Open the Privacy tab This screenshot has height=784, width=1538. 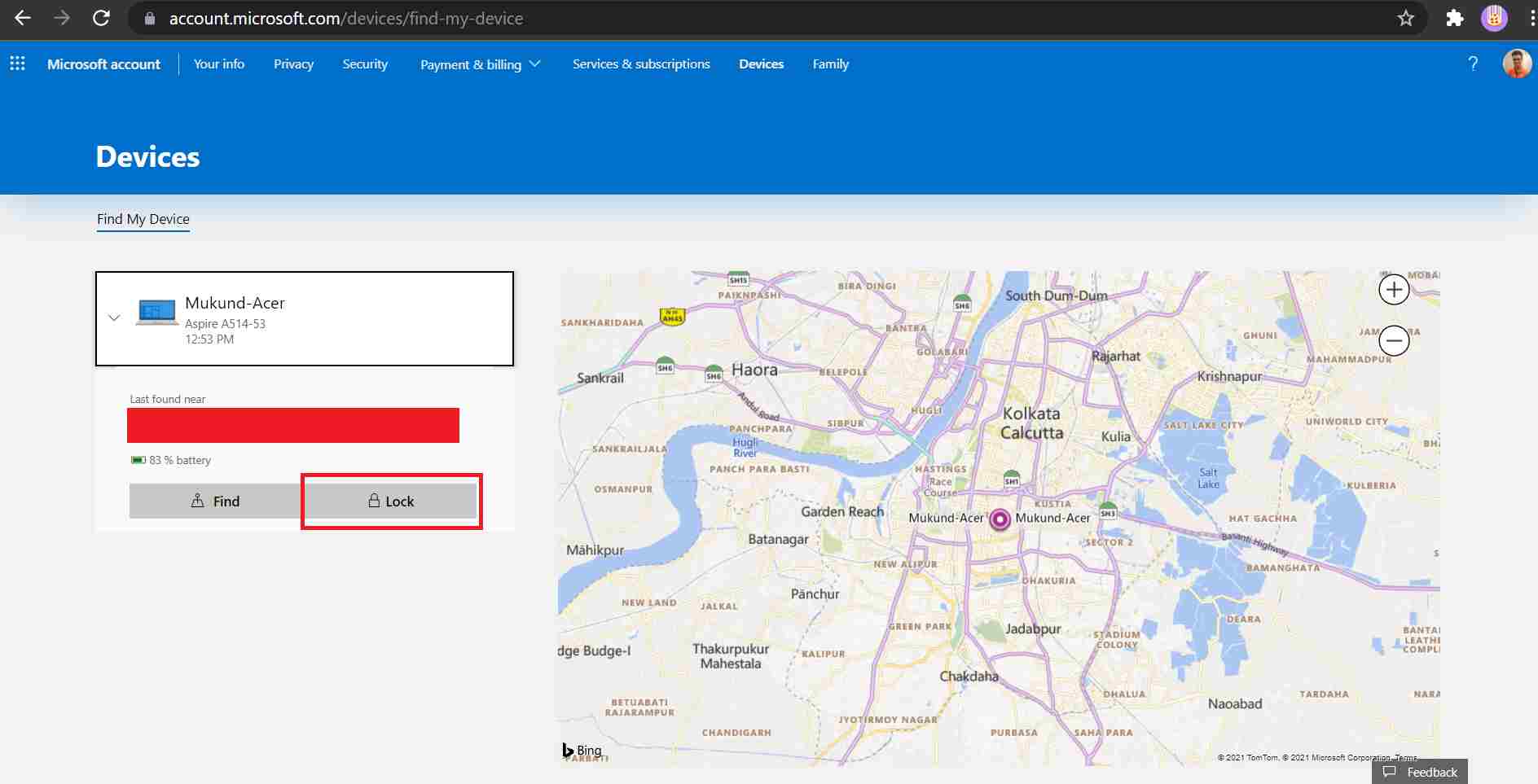click(293, 64)
